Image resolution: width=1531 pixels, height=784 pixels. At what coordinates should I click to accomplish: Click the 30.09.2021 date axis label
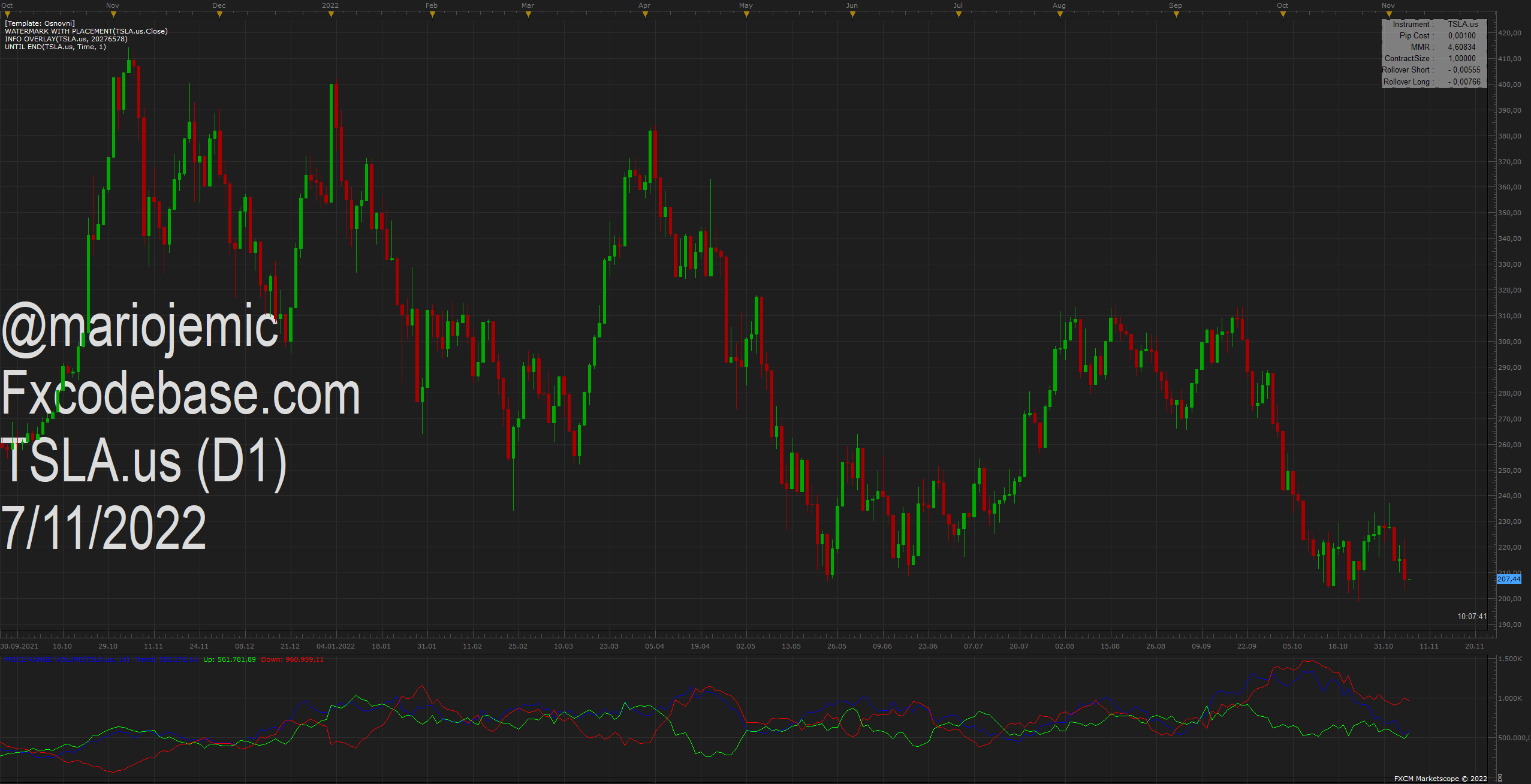pos(19,646)
